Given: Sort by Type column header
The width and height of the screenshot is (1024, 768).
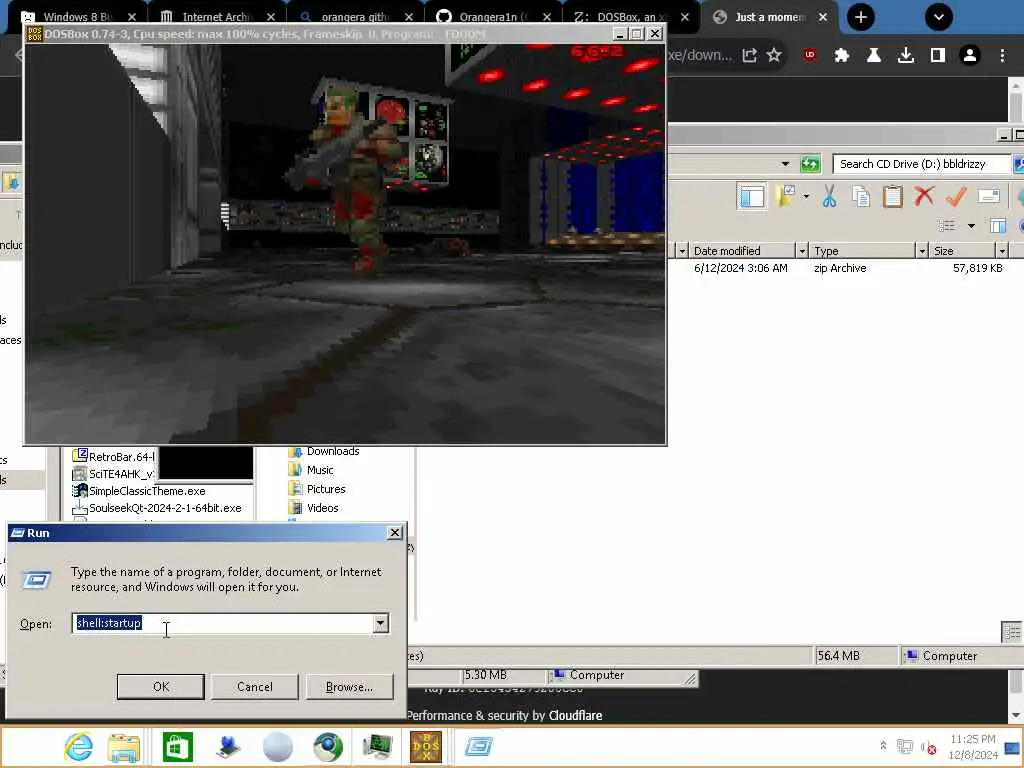Looking at the screenshot, I should click(863, 251).
